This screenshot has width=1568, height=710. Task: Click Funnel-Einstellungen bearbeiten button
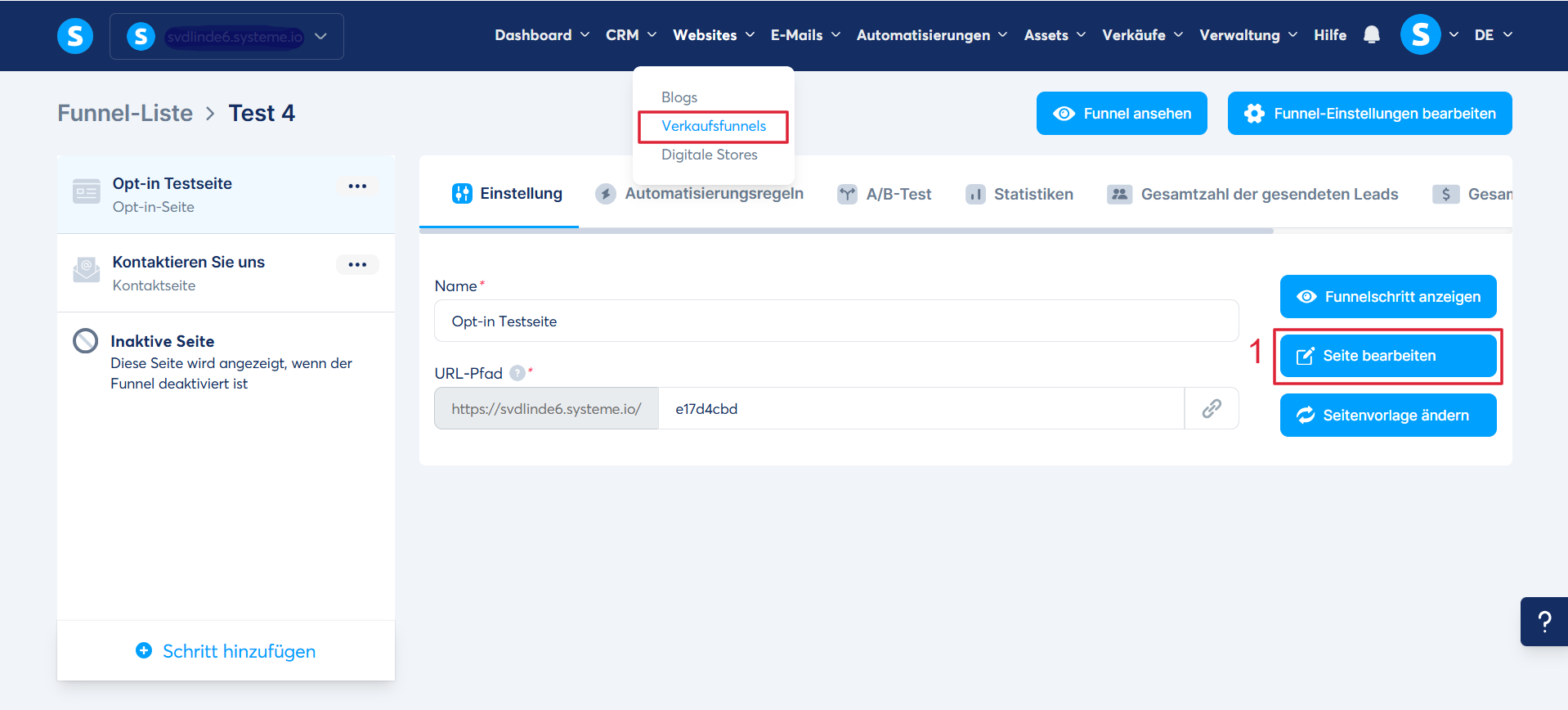(x=1369, y=114)
